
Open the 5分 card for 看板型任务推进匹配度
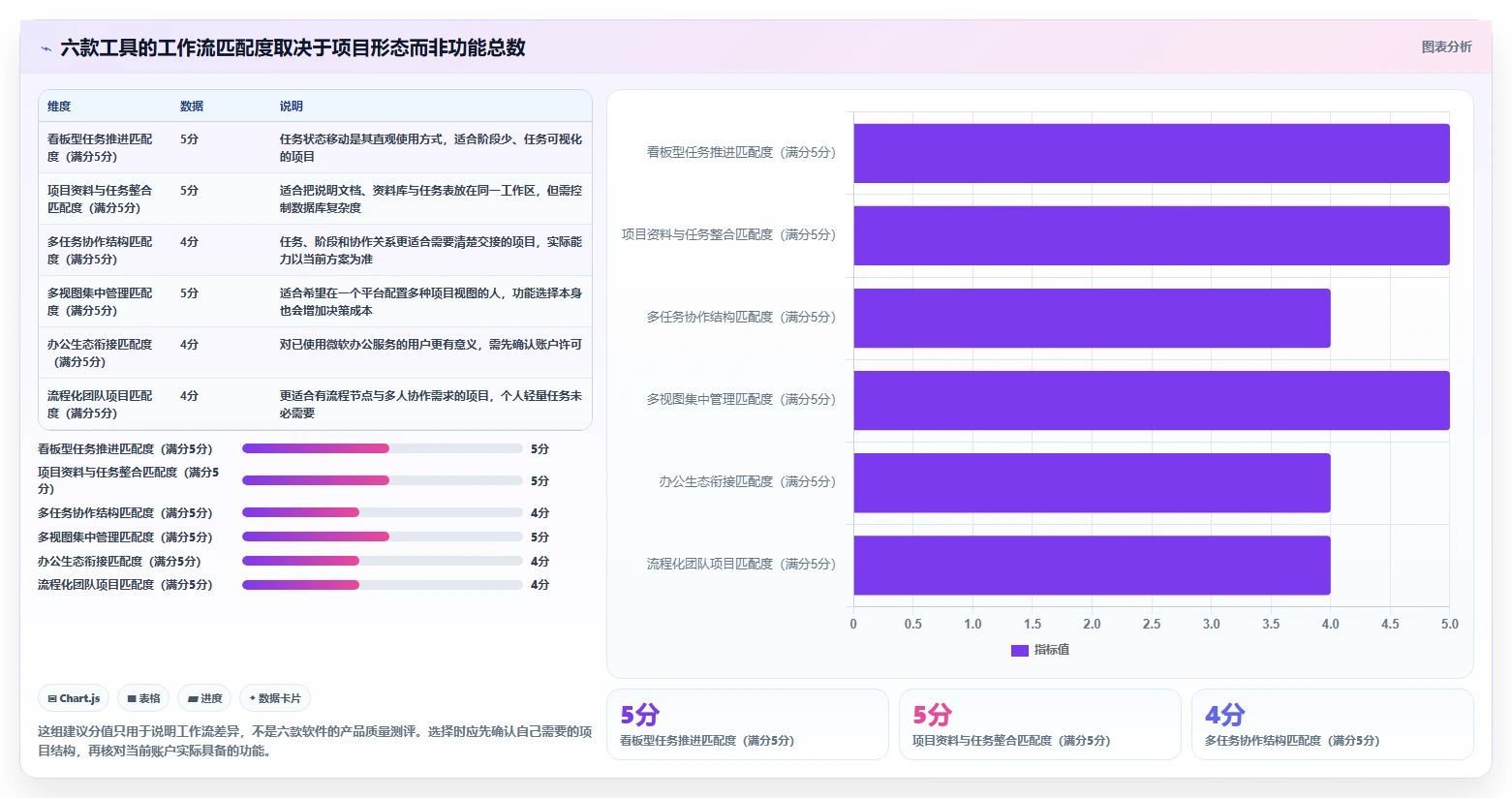(x=748, y=724)
